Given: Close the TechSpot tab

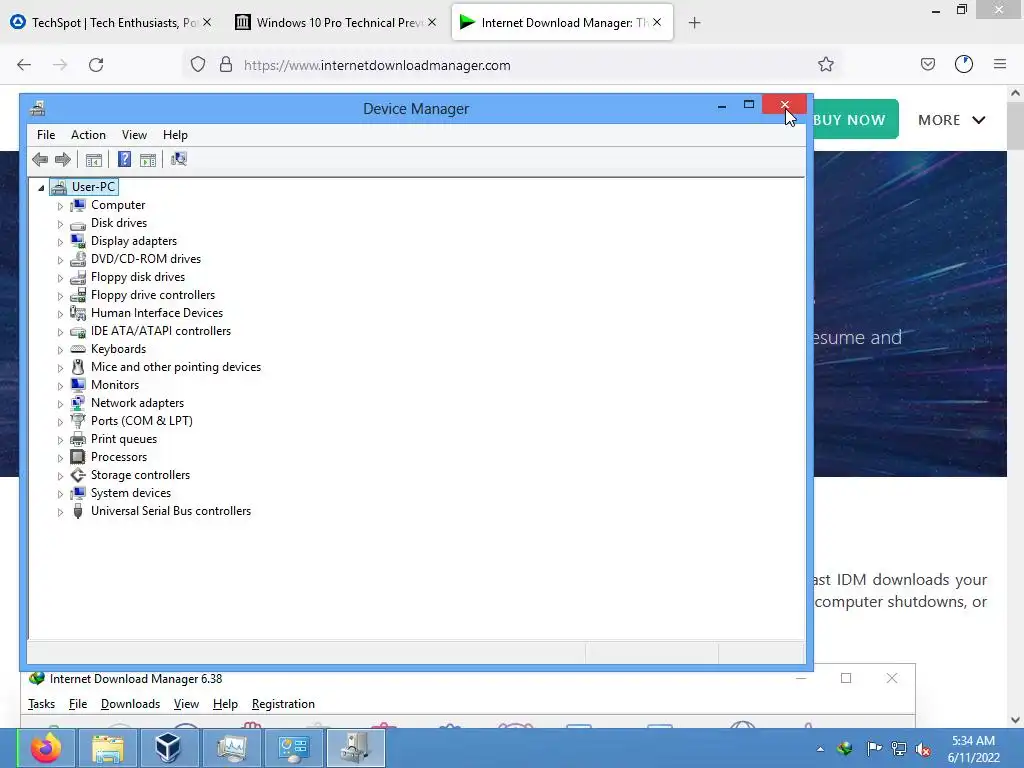Looking at the screenshot, I should coord(207,22).
